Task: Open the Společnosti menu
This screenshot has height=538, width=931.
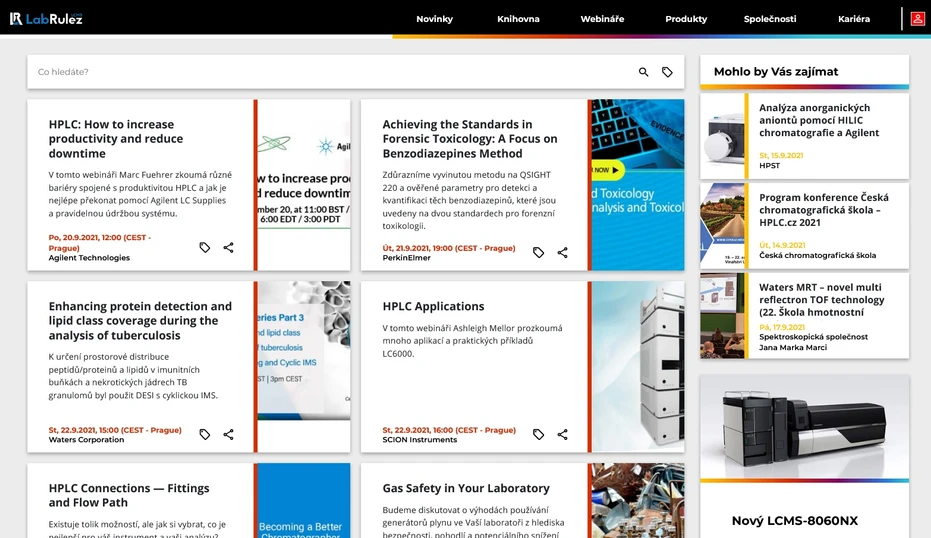Action: (770, 19)
